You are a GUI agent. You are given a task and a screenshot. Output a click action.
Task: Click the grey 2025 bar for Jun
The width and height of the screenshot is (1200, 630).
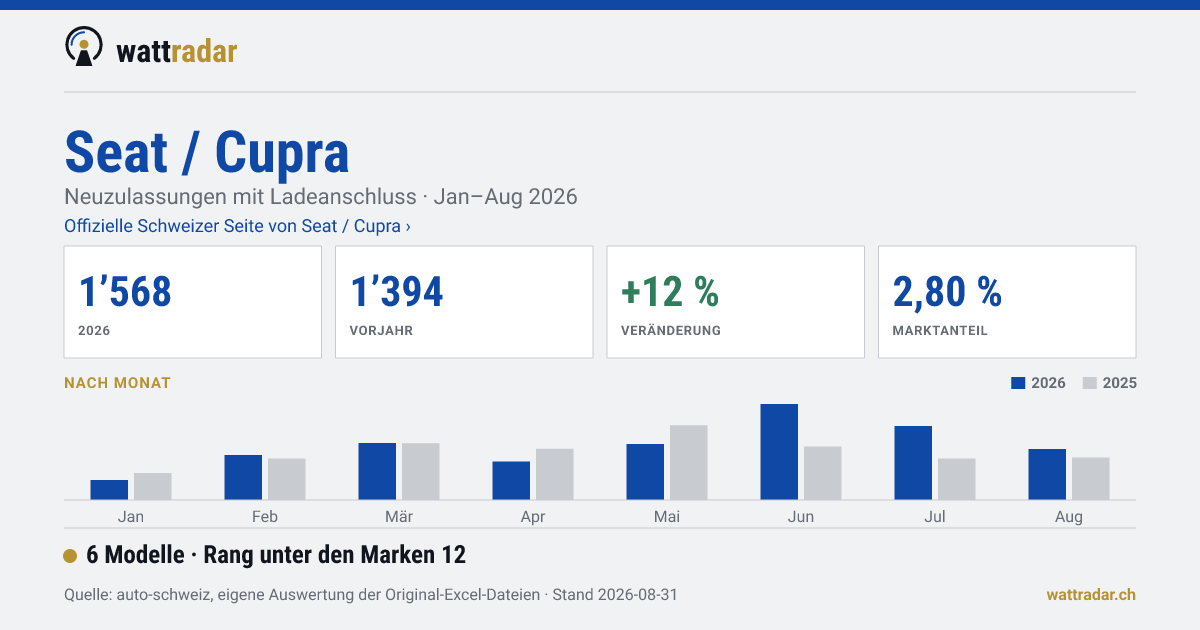click(x=823, y=473)
